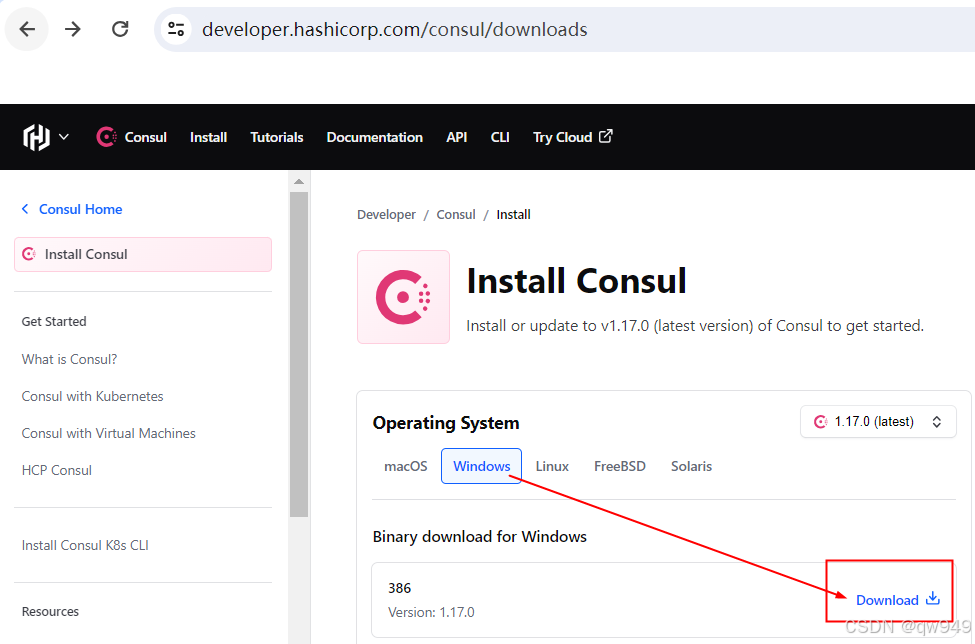Switch to the FreeBSD tab

[x=619, y=466]
